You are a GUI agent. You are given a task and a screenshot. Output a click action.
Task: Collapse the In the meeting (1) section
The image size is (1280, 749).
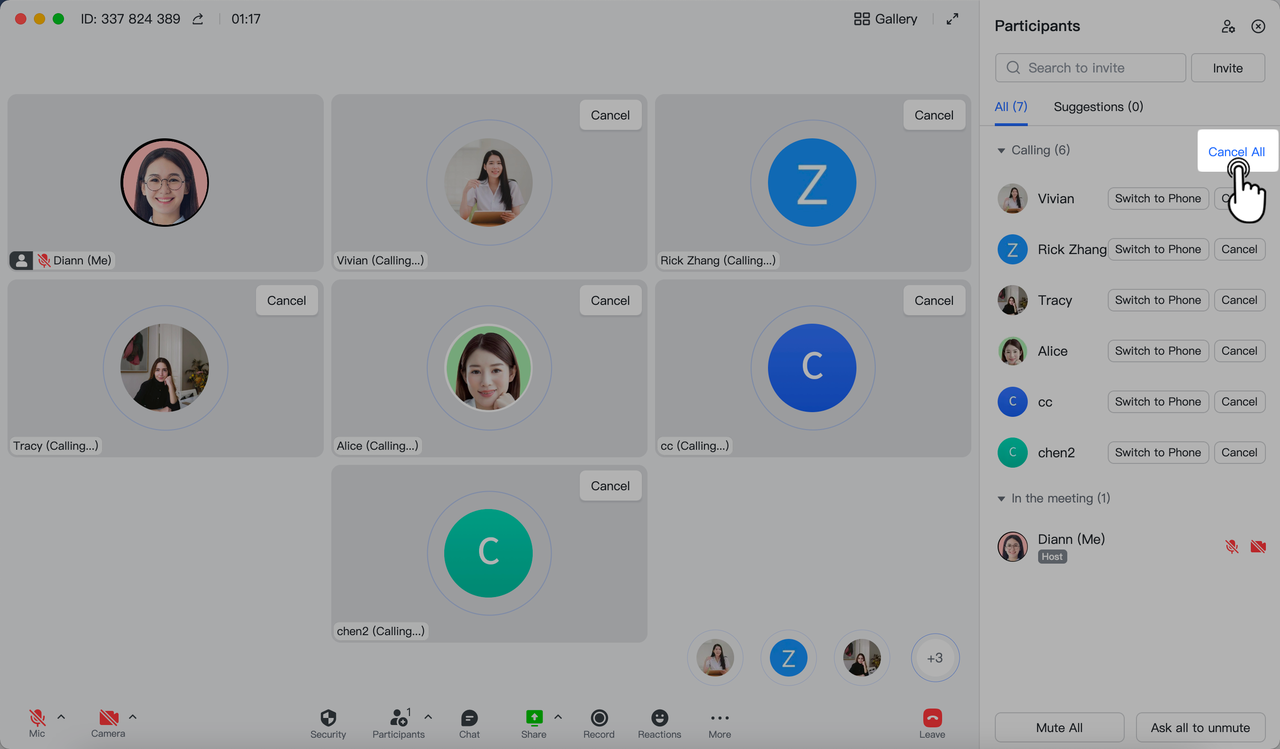coord(1001,499)
